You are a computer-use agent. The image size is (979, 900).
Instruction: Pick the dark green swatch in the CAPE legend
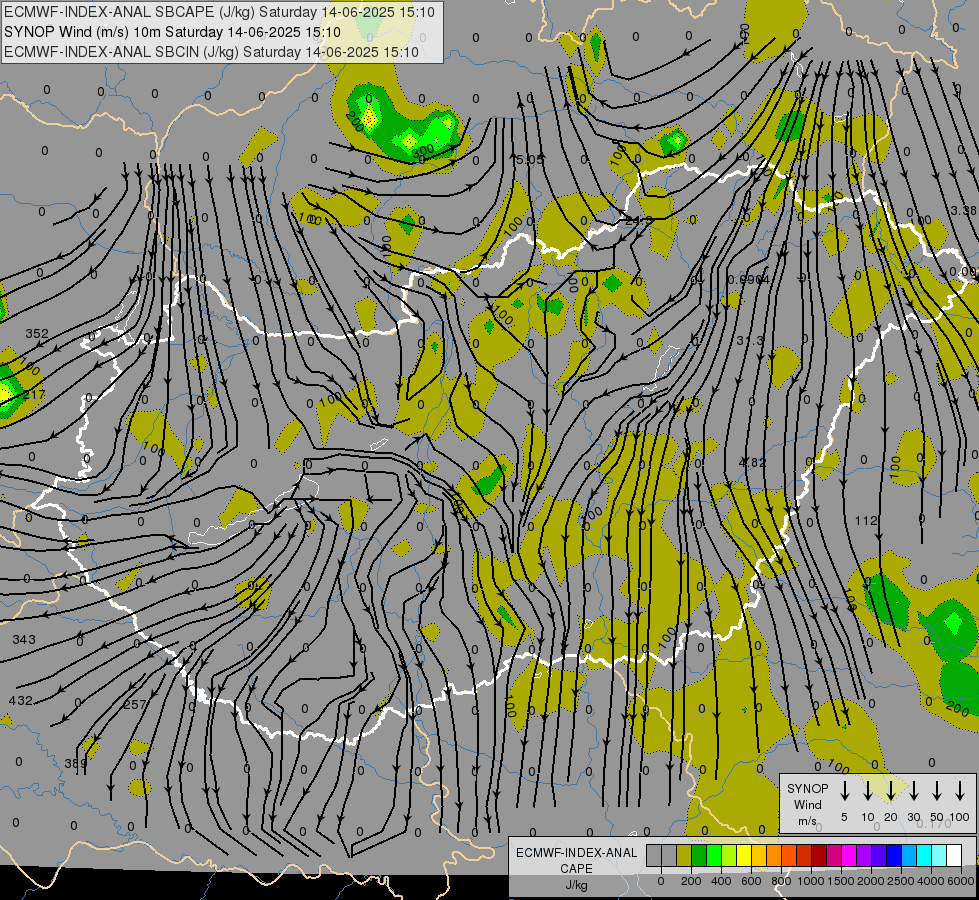(699, 855)
